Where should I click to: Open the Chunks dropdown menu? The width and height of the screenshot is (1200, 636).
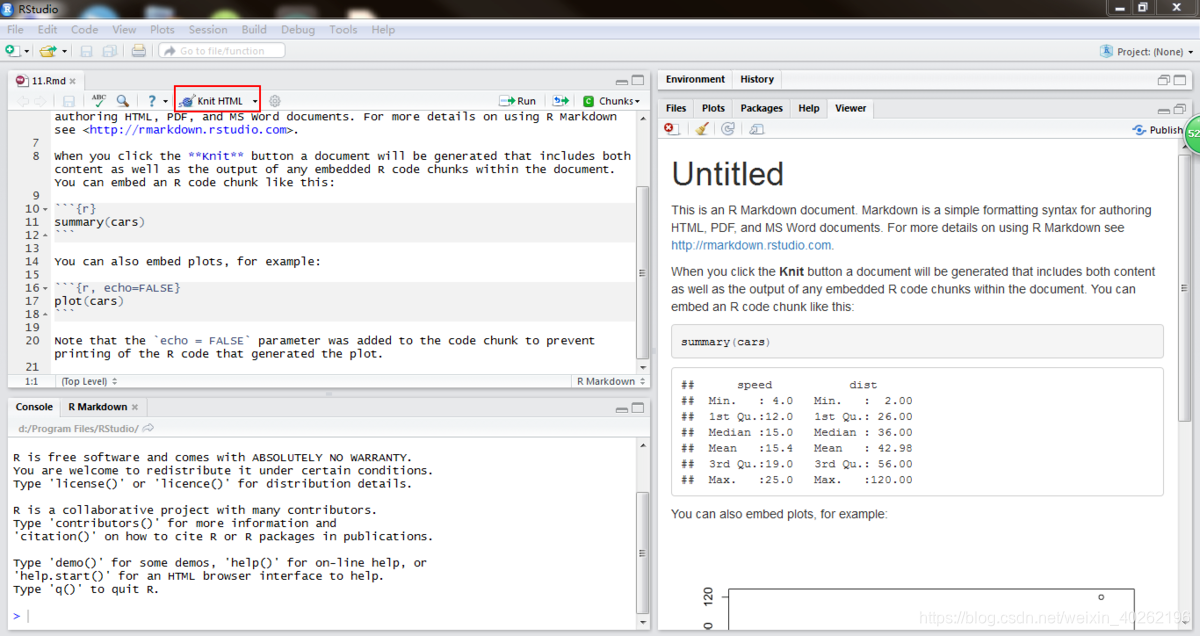pos(611,101)
